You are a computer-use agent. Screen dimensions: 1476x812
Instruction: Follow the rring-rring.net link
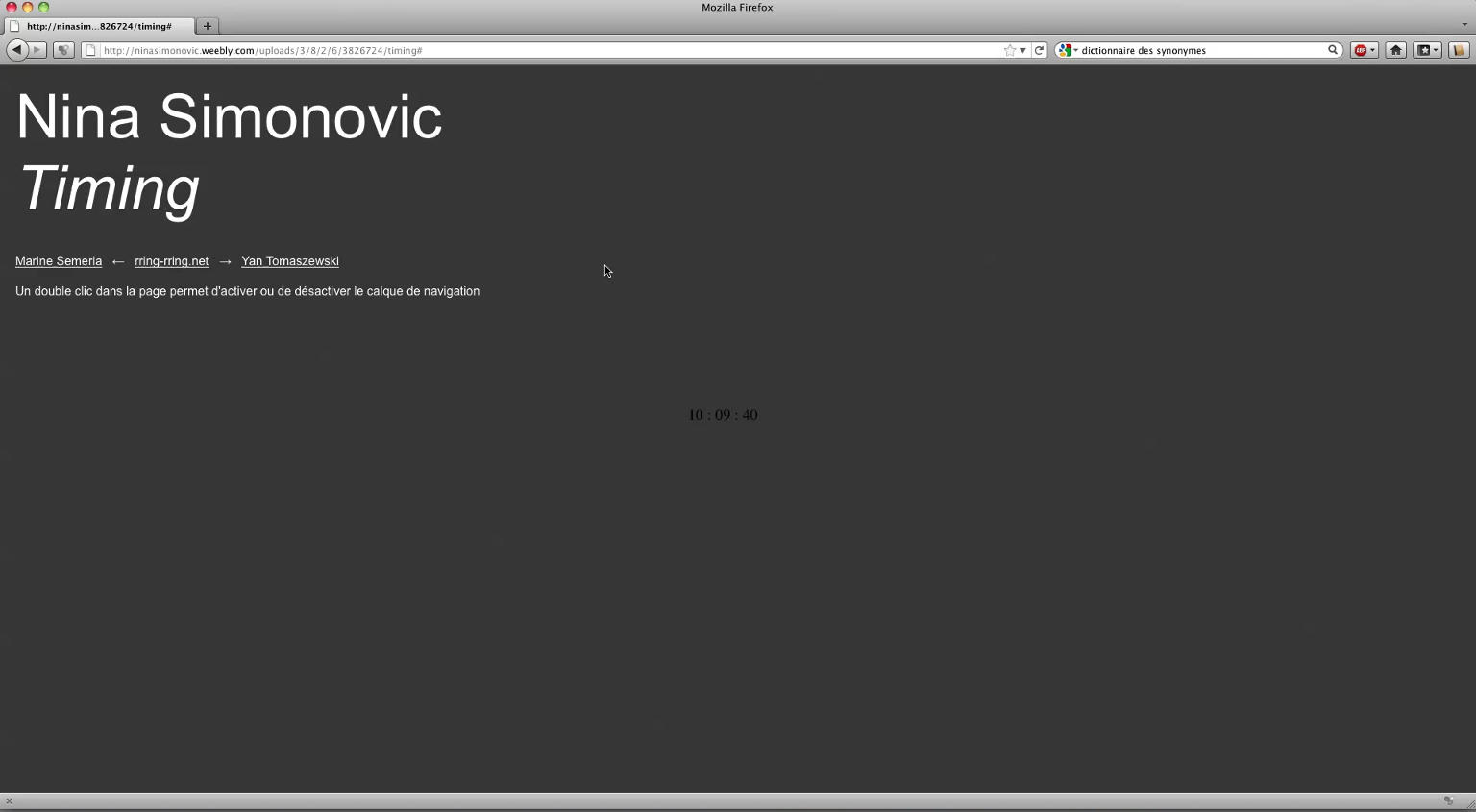point(171,261)
